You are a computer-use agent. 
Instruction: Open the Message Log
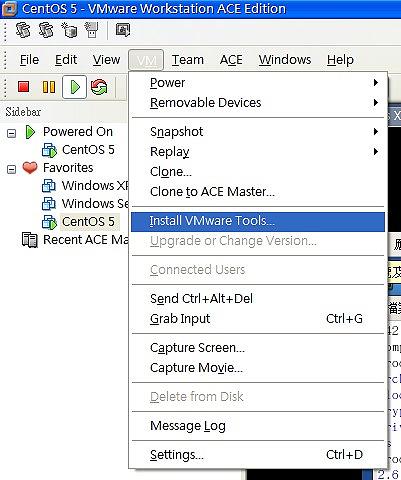[x=258, y=426]
